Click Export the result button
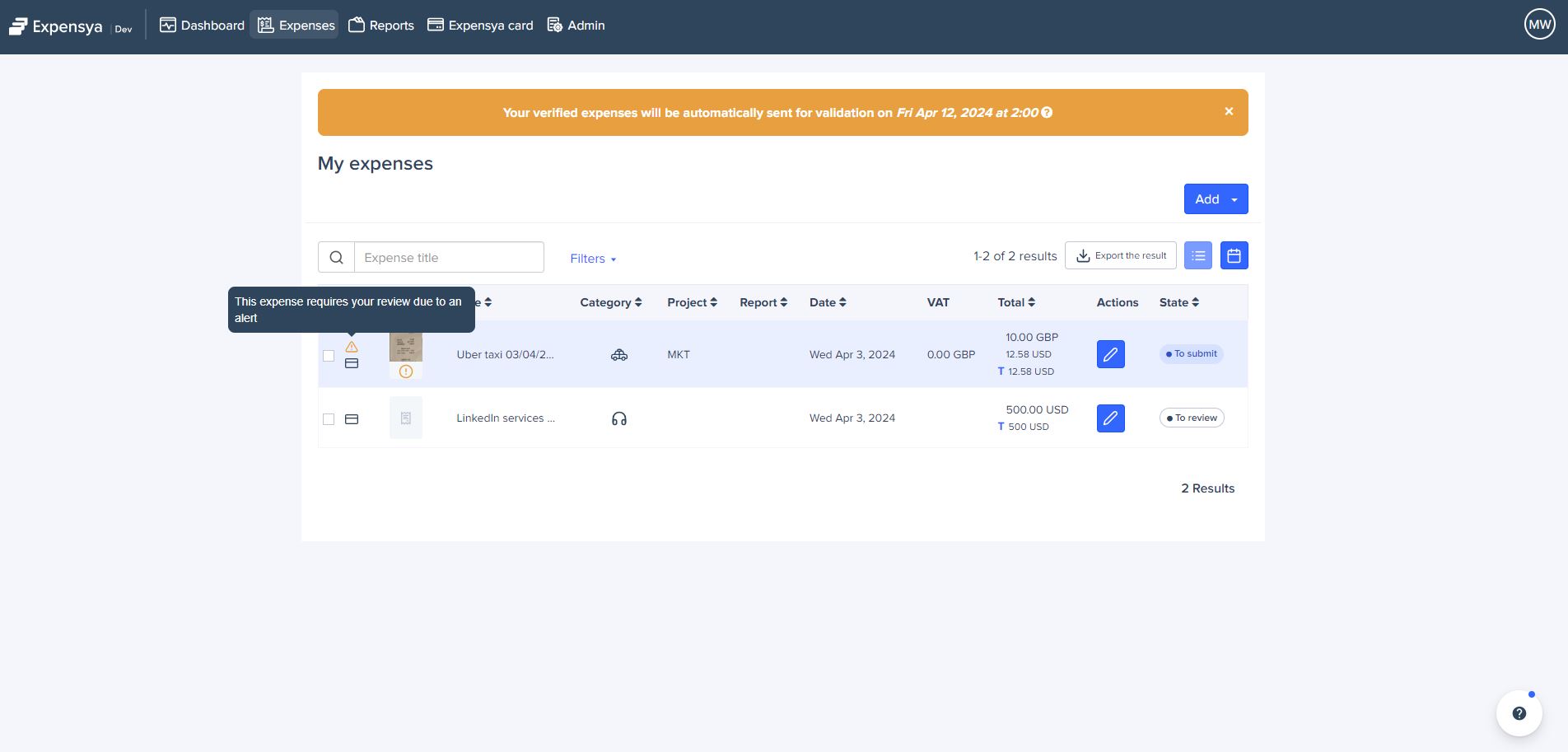1568x752 pixels. point(1120,255)
